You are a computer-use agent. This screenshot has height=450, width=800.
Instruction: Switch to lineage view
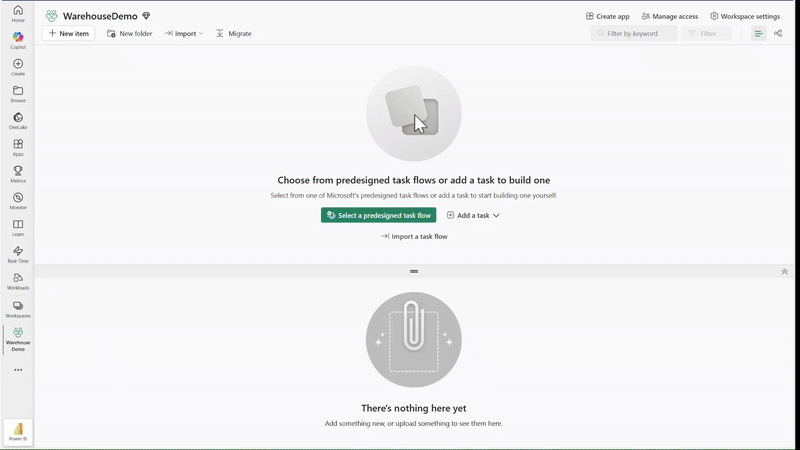(x=778, y=34)
